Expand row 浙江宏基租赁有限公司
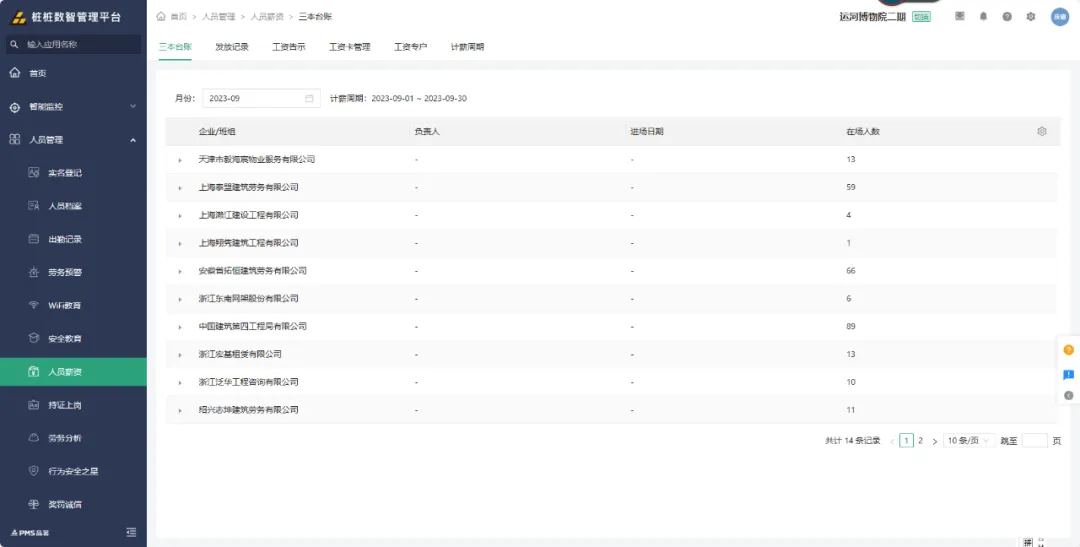 pyautogui.click(x=180, y=355)
